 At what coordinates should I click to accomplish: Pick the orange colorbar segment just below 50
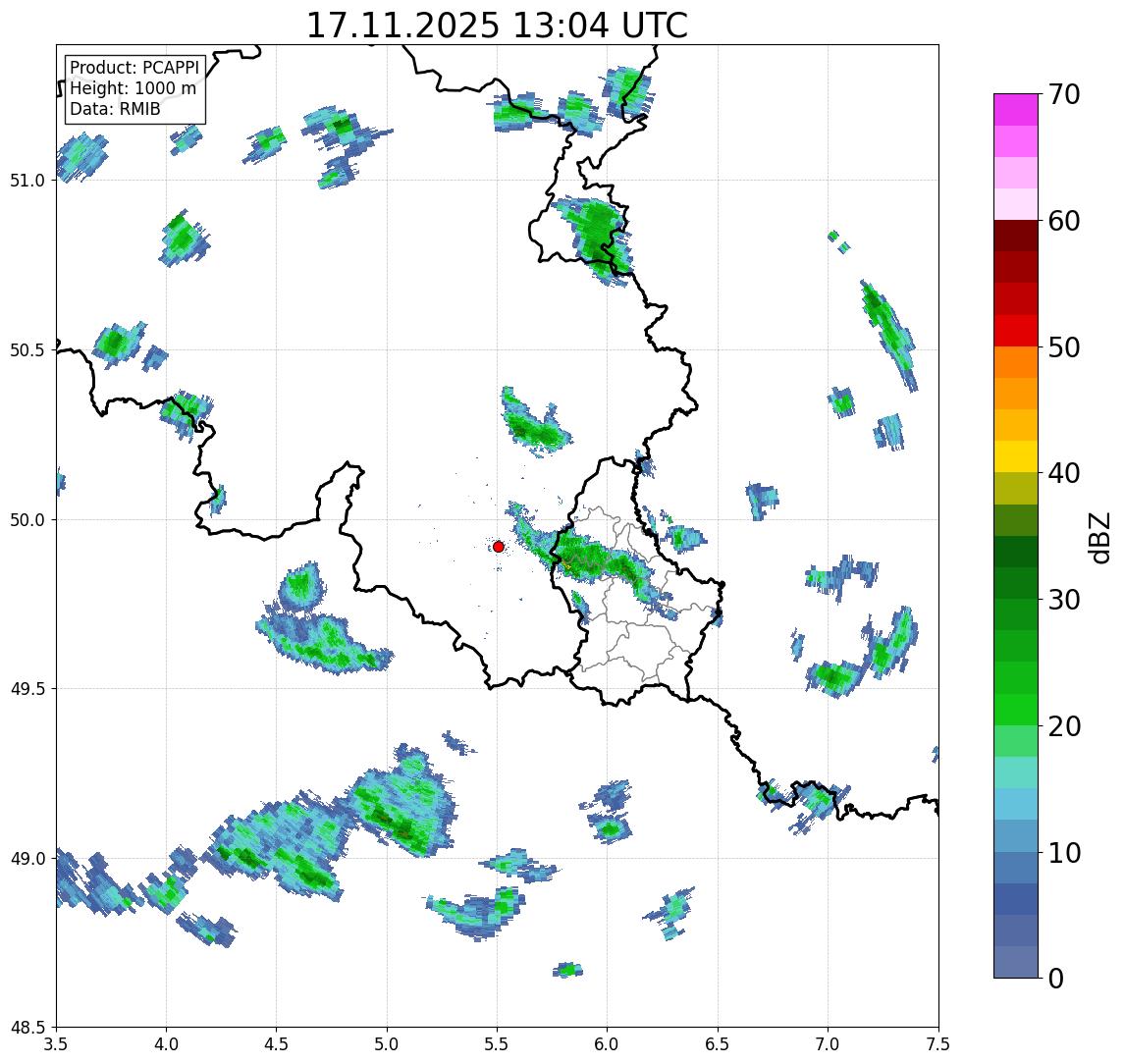point(1016,362)
